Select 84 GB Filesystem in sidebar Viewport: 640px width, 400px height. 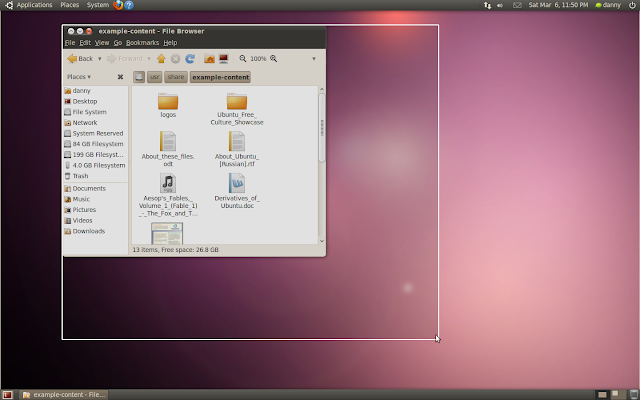pyautogui.click(x=96, y=144)
